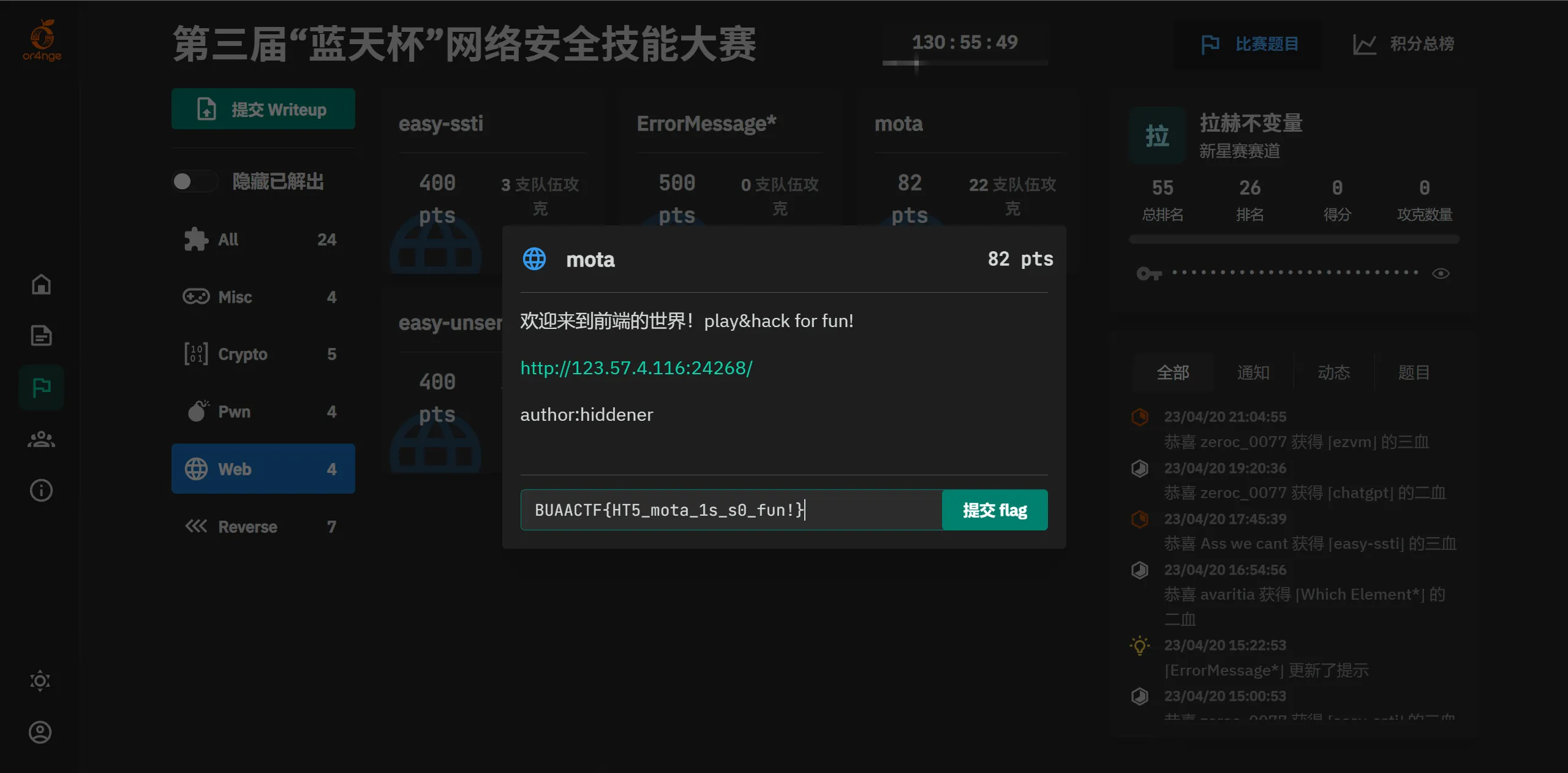
Task: Select the flag games sidebar icon
Action: (41, 387)
